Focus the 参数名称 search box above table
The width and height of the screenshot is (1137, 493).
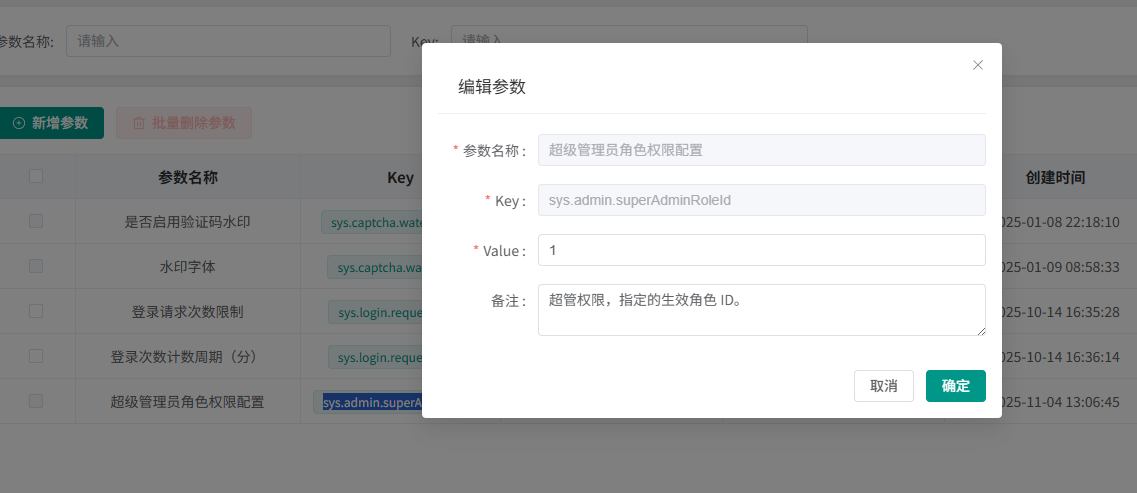[x=228, y=41]
